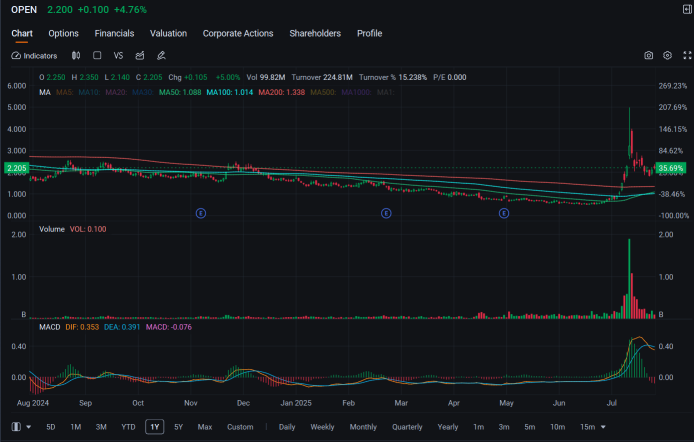Select the 3M time range
The height and width of the screenshot is (442, 694).
[101, 427]
